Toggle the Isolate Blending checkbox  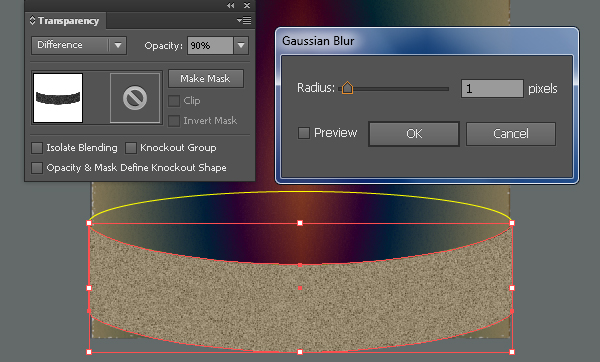coord(37,148)
